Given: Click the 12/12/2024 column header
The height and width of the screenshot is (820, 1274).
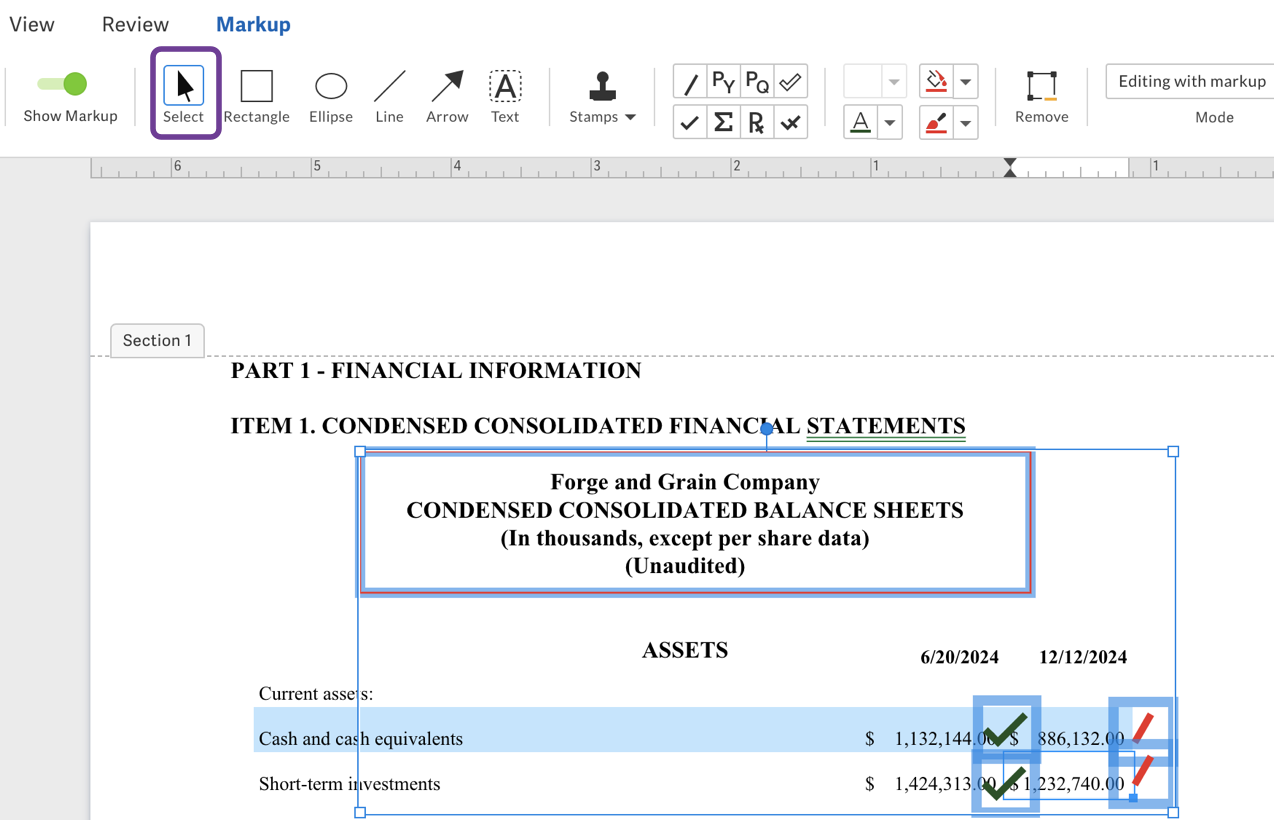Looking at the screenshot, I should 1083,657.
